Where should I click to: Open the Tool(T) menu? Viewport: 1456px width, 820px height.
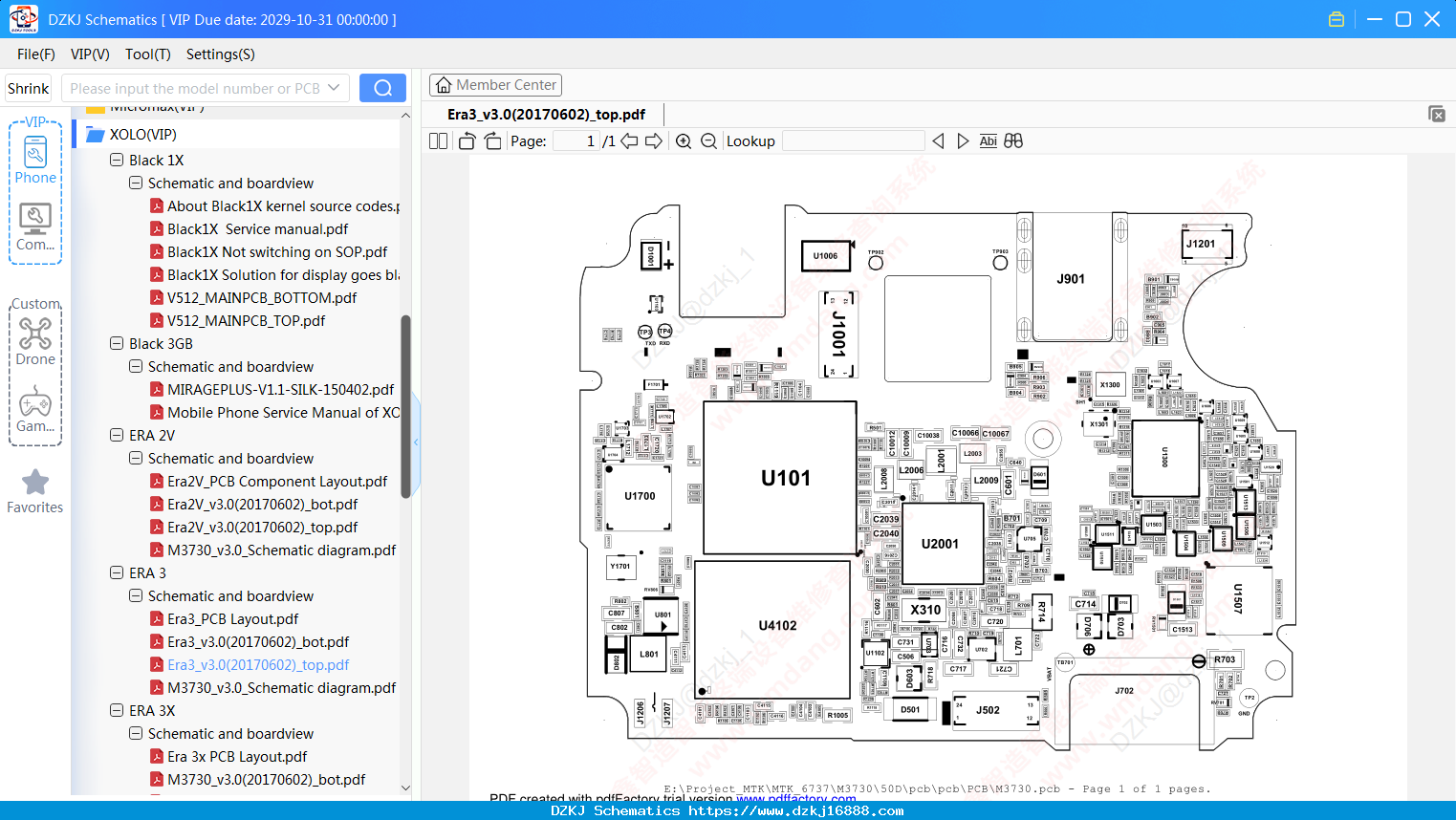(148, 54)
